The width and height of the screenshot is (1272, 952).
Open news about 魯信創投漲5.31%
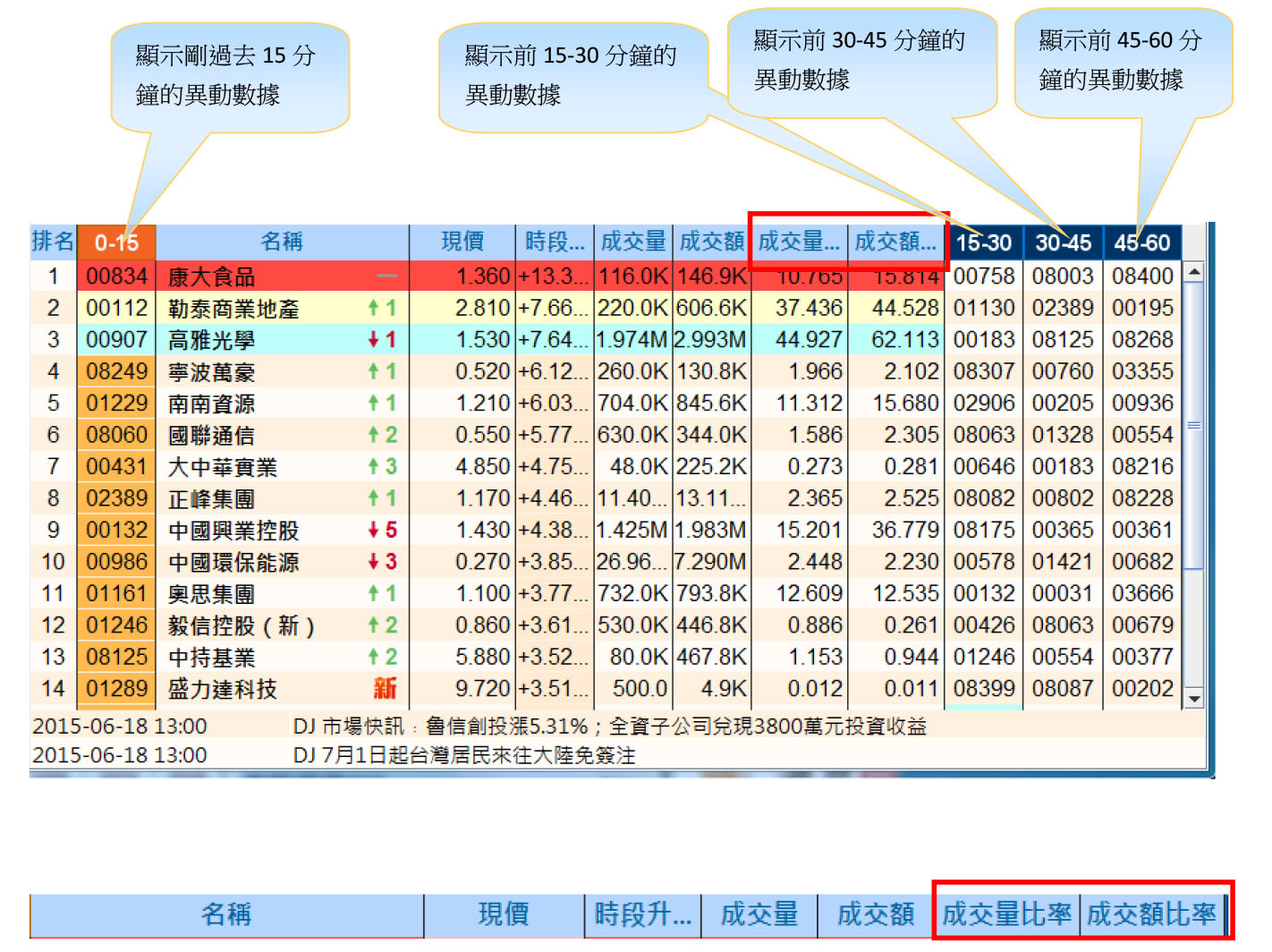tap(610, 727)
